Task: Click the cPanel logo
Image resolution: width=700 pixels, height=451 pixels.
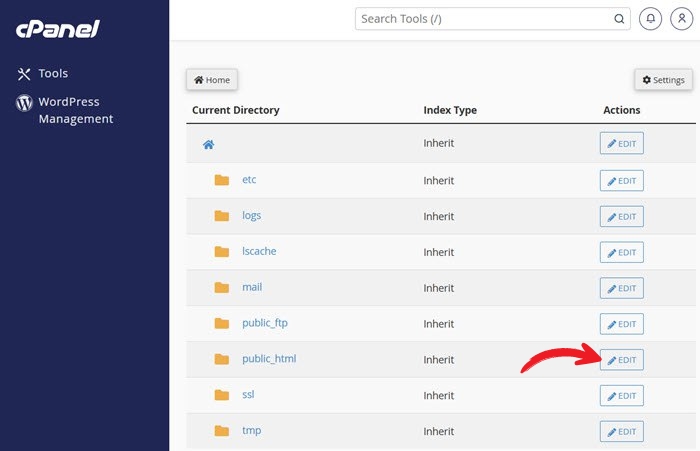Action: click(x=57, y=29)
